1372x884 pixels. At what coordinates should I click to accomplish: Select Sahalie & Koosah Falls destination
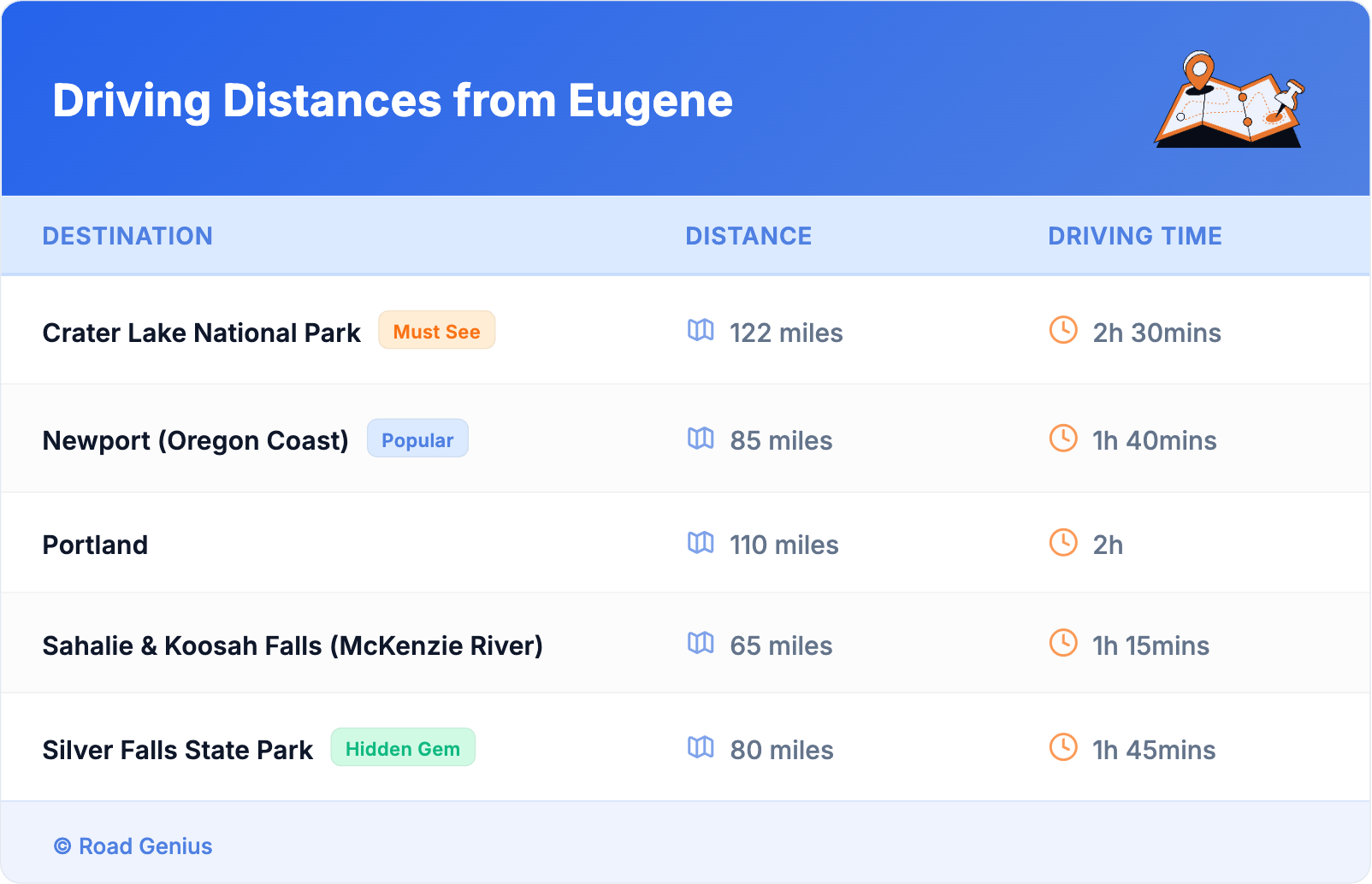293,645
